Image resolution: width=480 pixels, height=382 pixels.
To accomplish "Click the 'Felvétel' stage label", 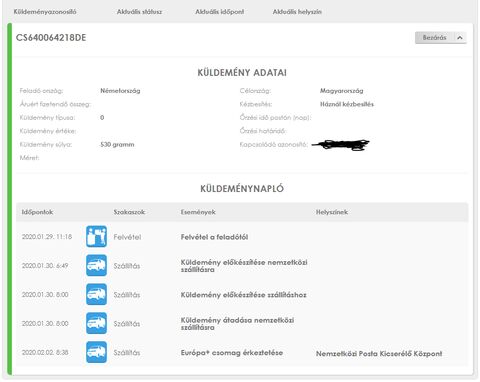I will coord(127,237).
